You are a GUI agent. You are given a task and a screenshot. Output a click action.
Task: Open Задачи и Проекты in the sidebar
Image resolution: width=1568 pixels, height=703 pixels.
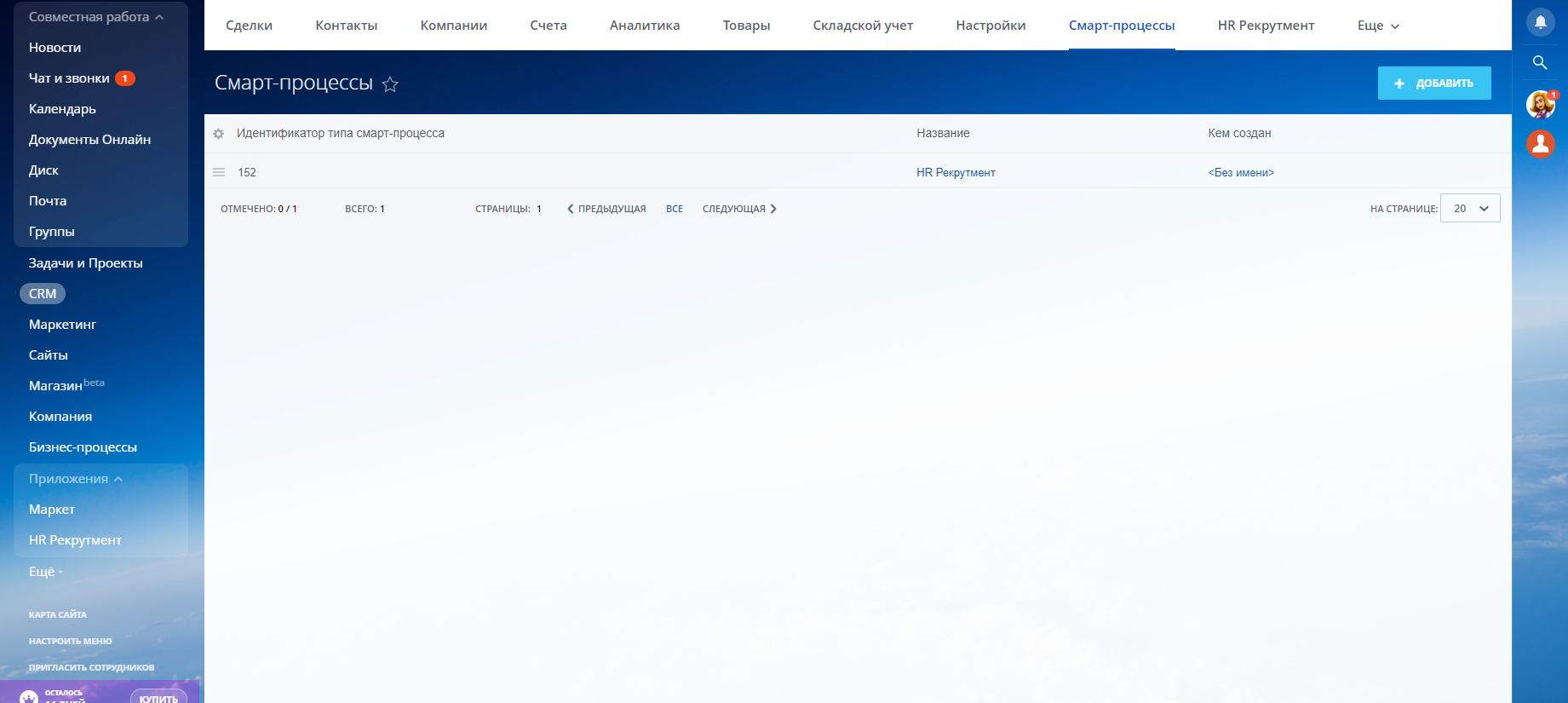coord(86,263)
